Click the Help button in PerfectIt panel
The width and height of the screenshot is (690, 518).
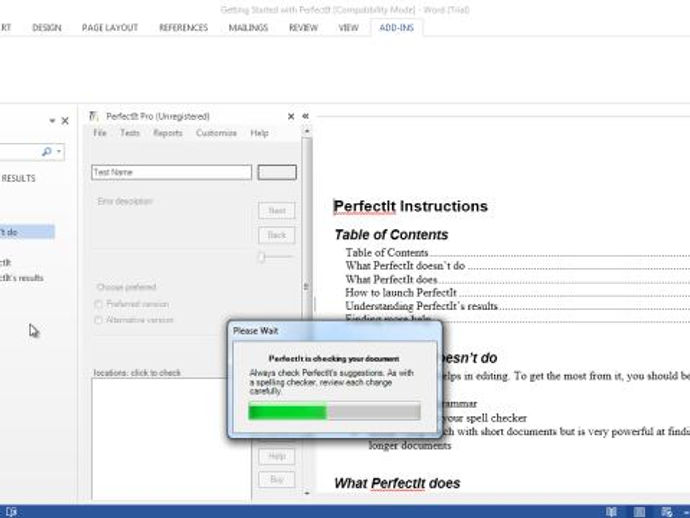[x=277, y=456]
